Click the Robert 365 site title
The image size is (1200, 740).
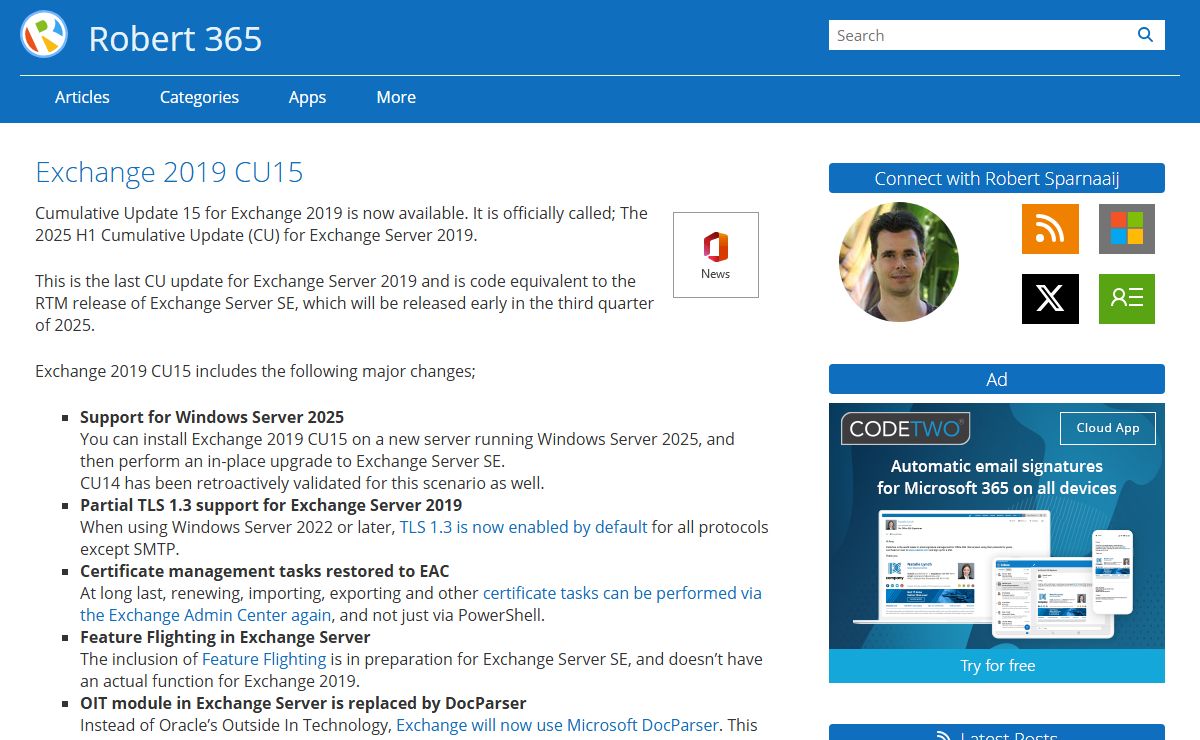[175, 39]
